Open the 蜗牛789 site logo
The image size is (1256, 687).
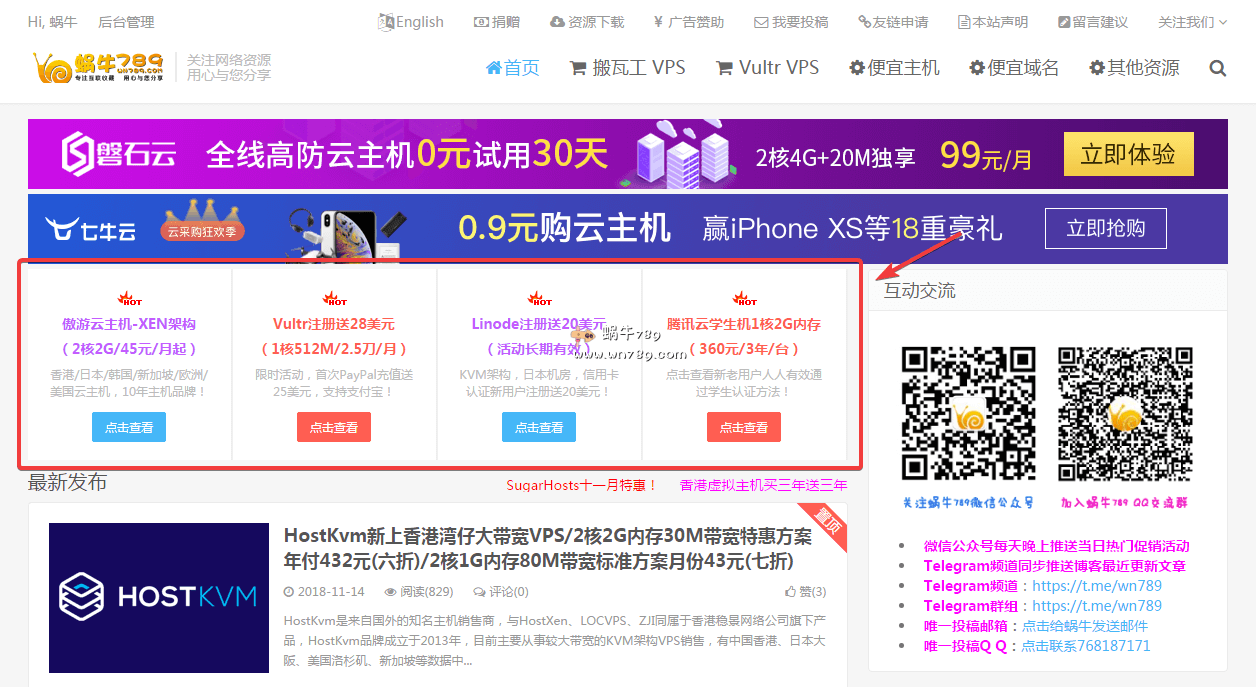click(x=98, y=67)
